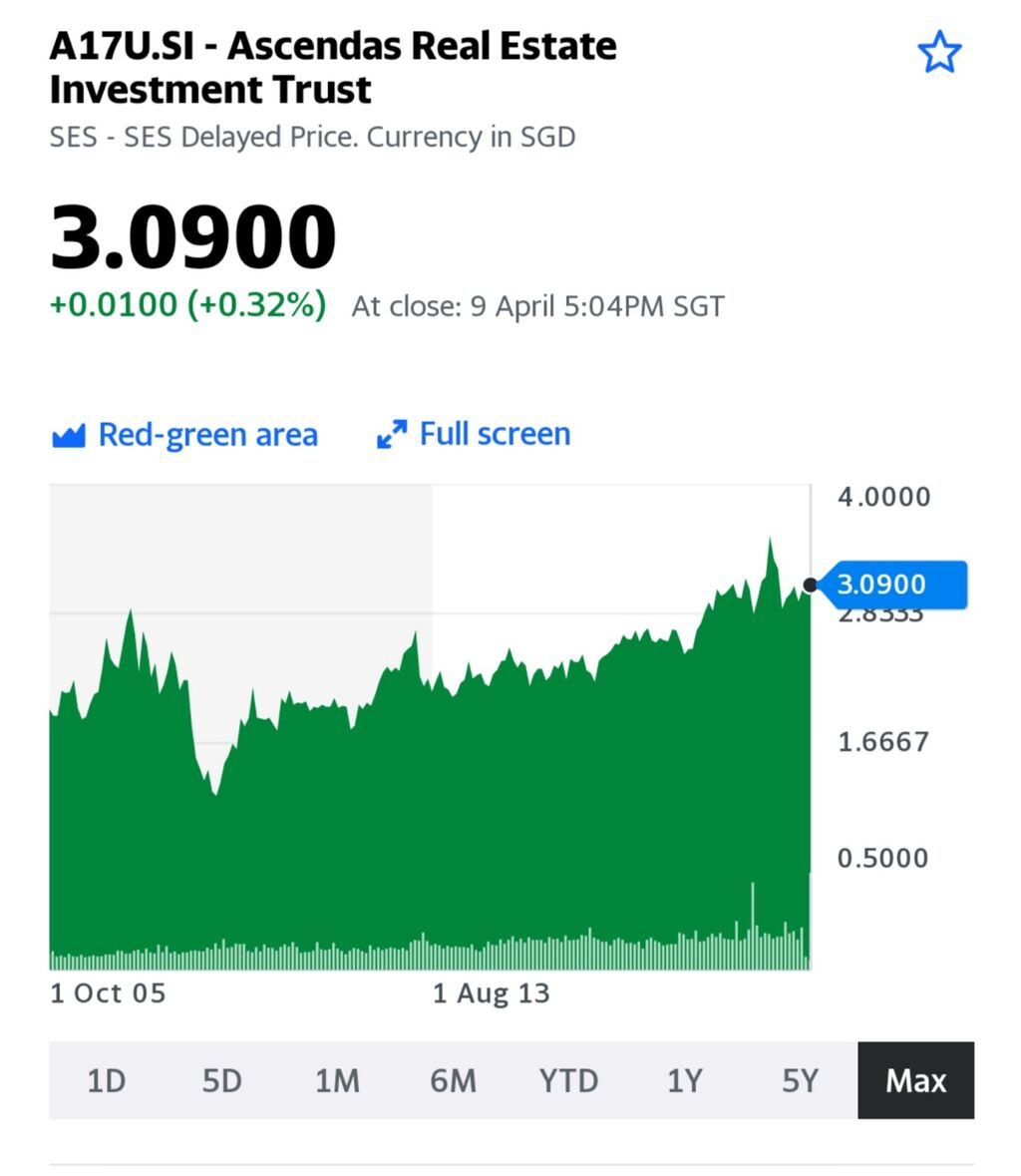
Task: Click the Full screen arrows icon
Action: pos(391,434)
